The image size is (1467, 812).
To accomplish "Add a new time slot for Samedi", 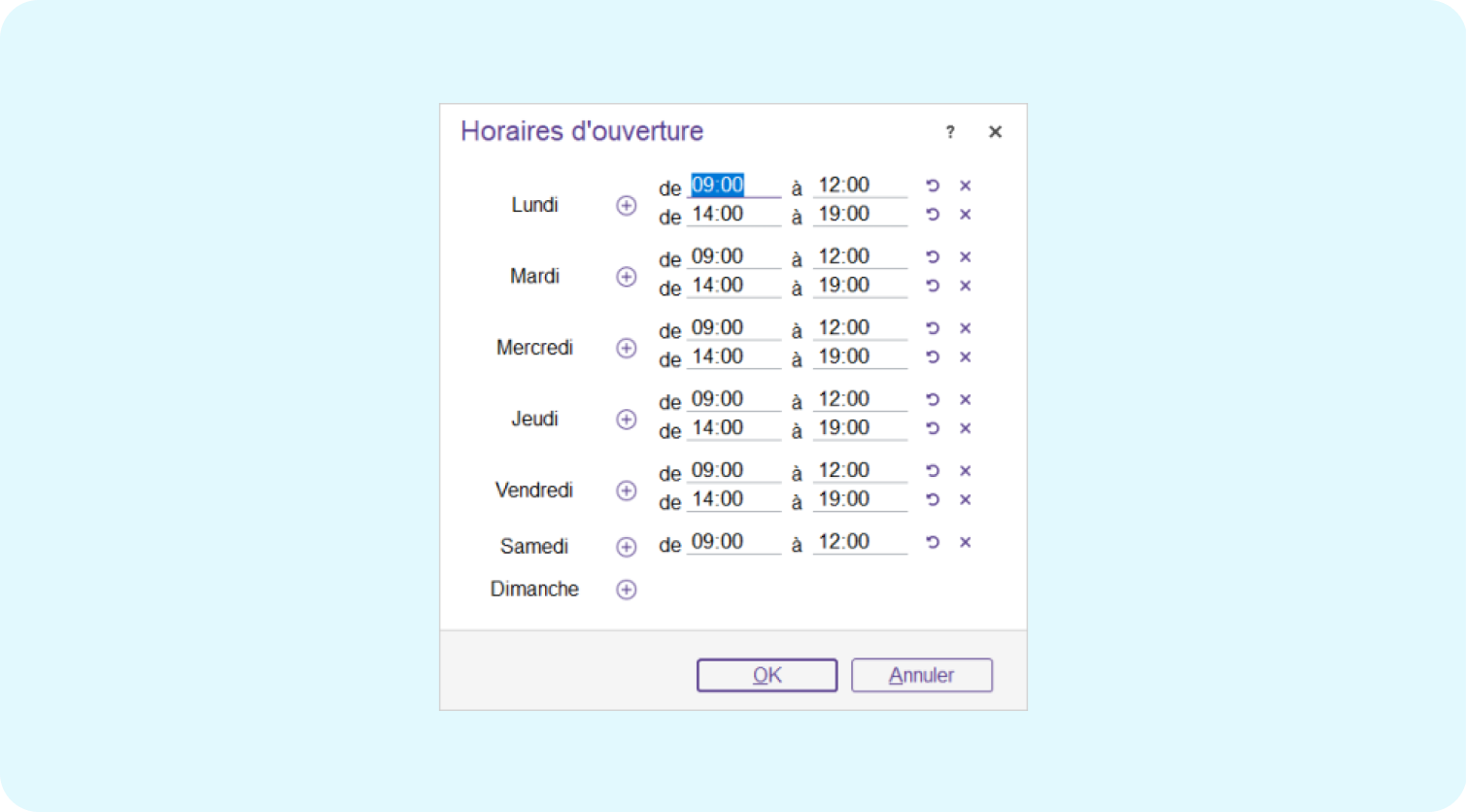I will (627, 546).
